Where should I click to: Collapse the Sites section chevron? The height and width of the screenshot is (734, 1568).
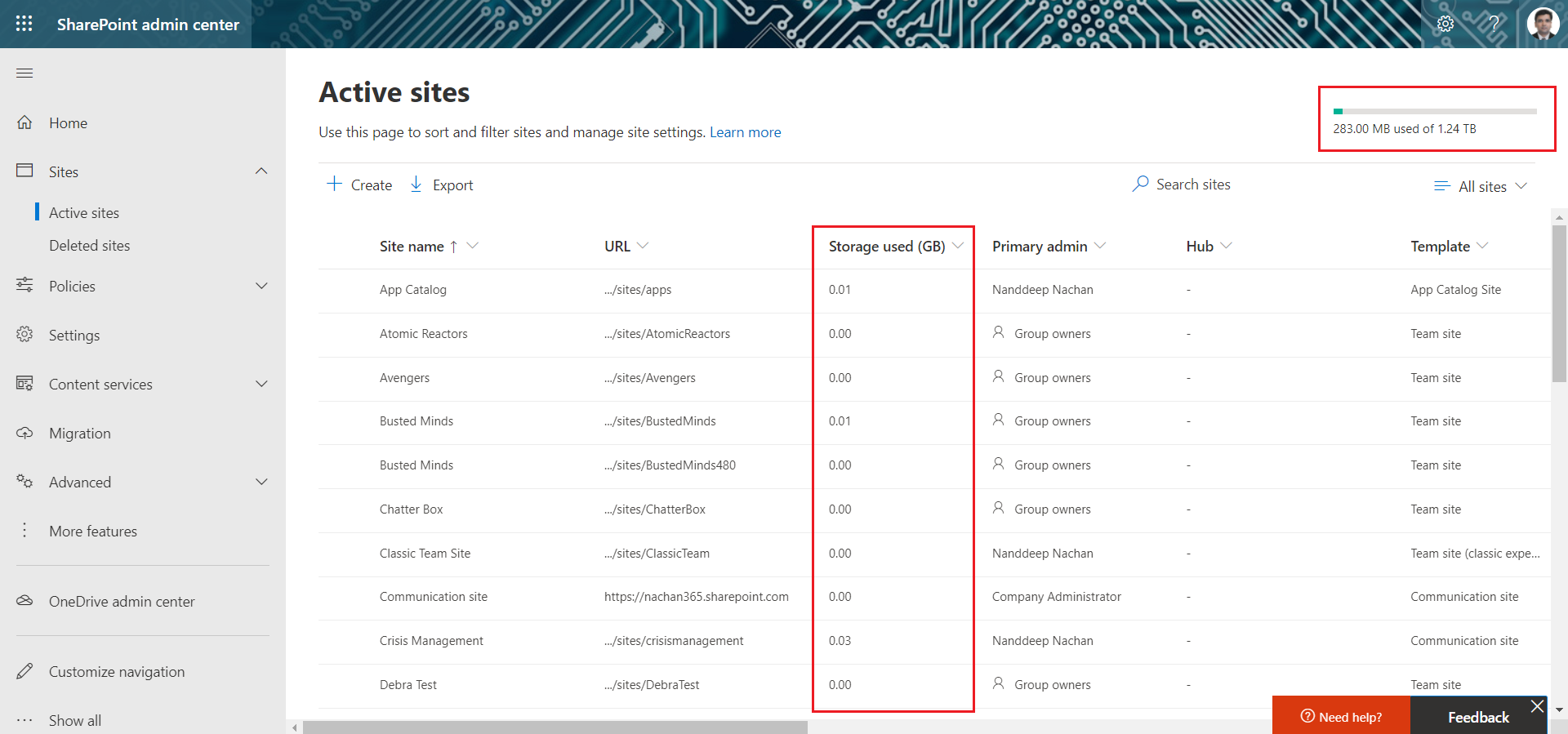[x=261, y=171]
